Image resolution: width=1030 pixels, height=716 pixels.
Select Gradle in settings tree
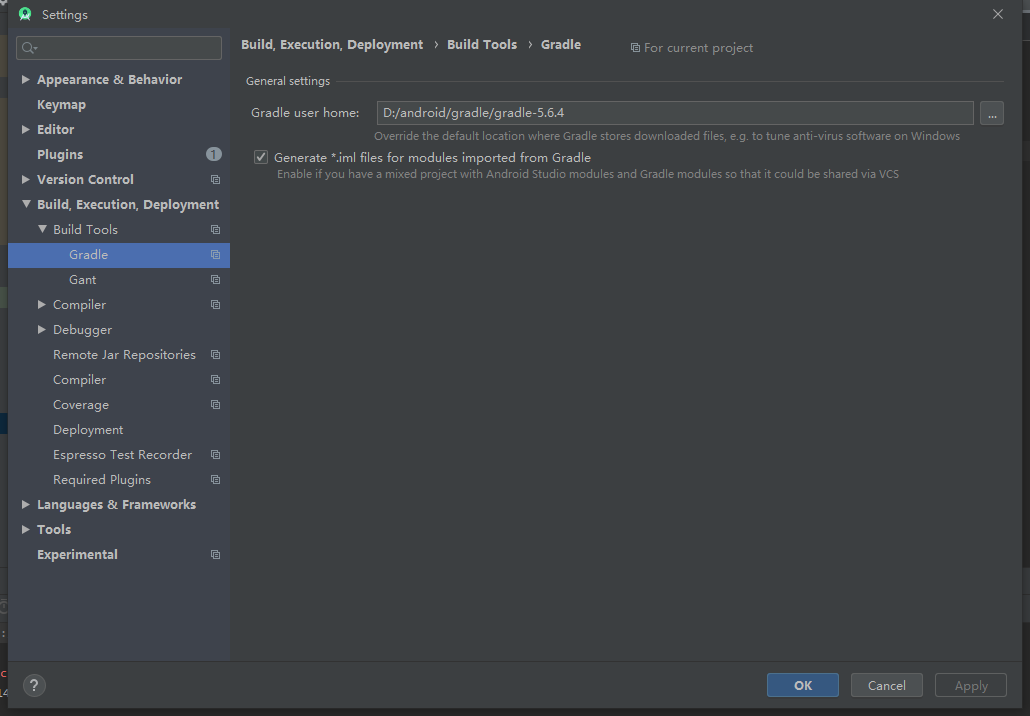(x=119, y=255)
